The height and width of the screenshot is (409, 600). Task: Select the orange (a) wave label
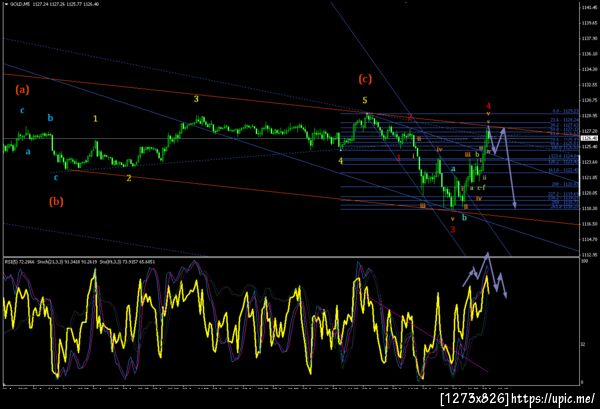point(22,90)
